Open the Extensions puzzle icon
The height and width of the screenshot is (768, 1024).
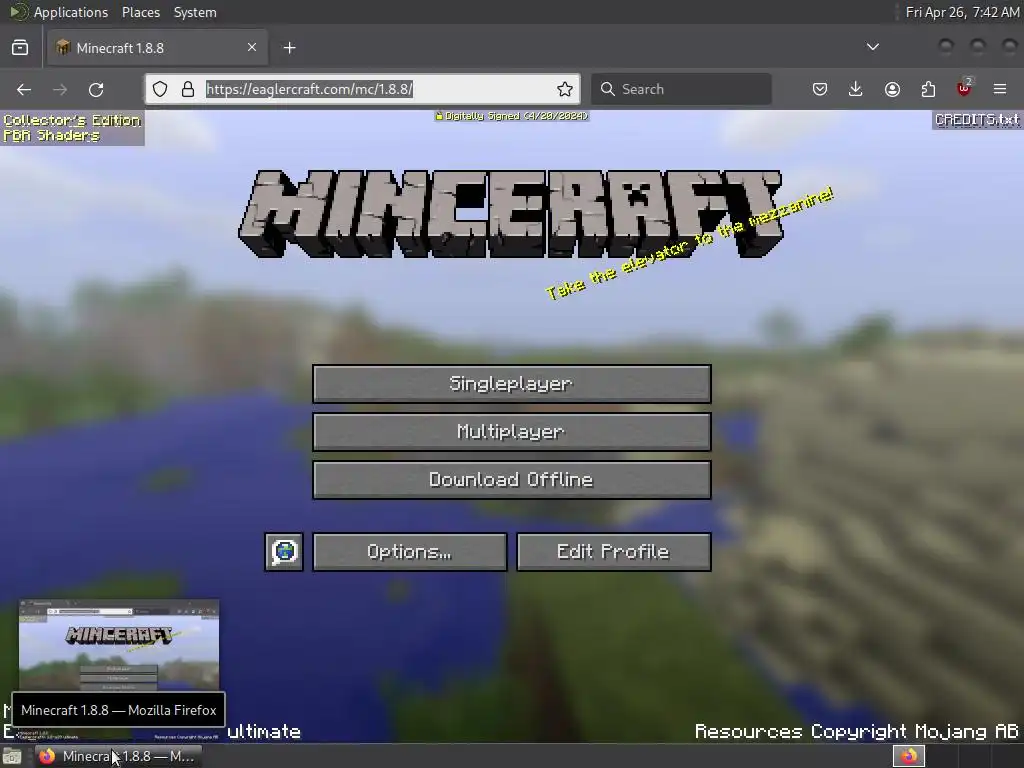(928, 89)
